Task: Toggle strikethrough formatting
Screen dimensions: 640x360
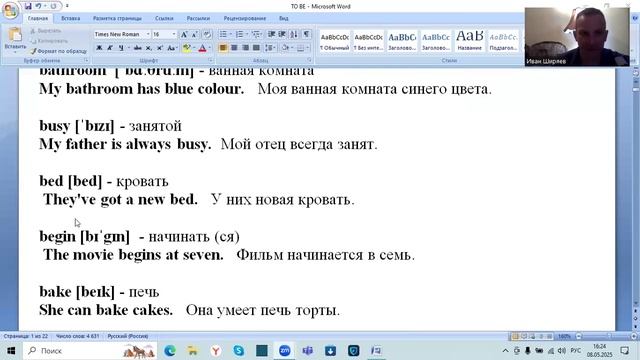Action: tap(138, 48)
